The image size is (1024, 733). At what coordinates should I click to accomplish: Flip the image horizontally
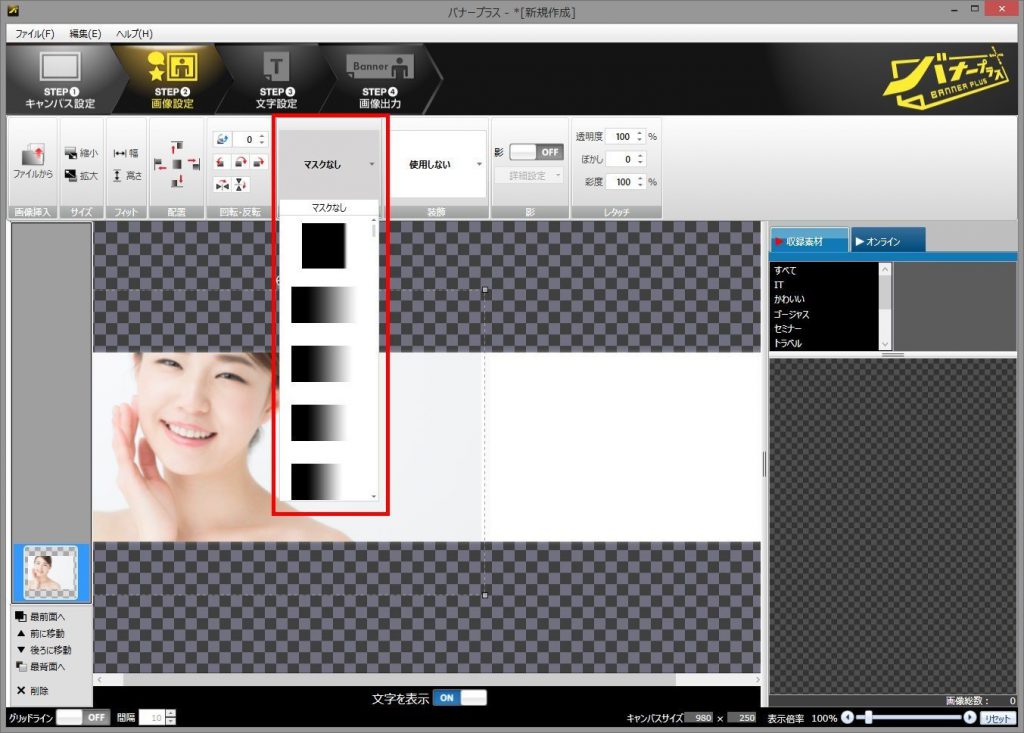point(222,185)
